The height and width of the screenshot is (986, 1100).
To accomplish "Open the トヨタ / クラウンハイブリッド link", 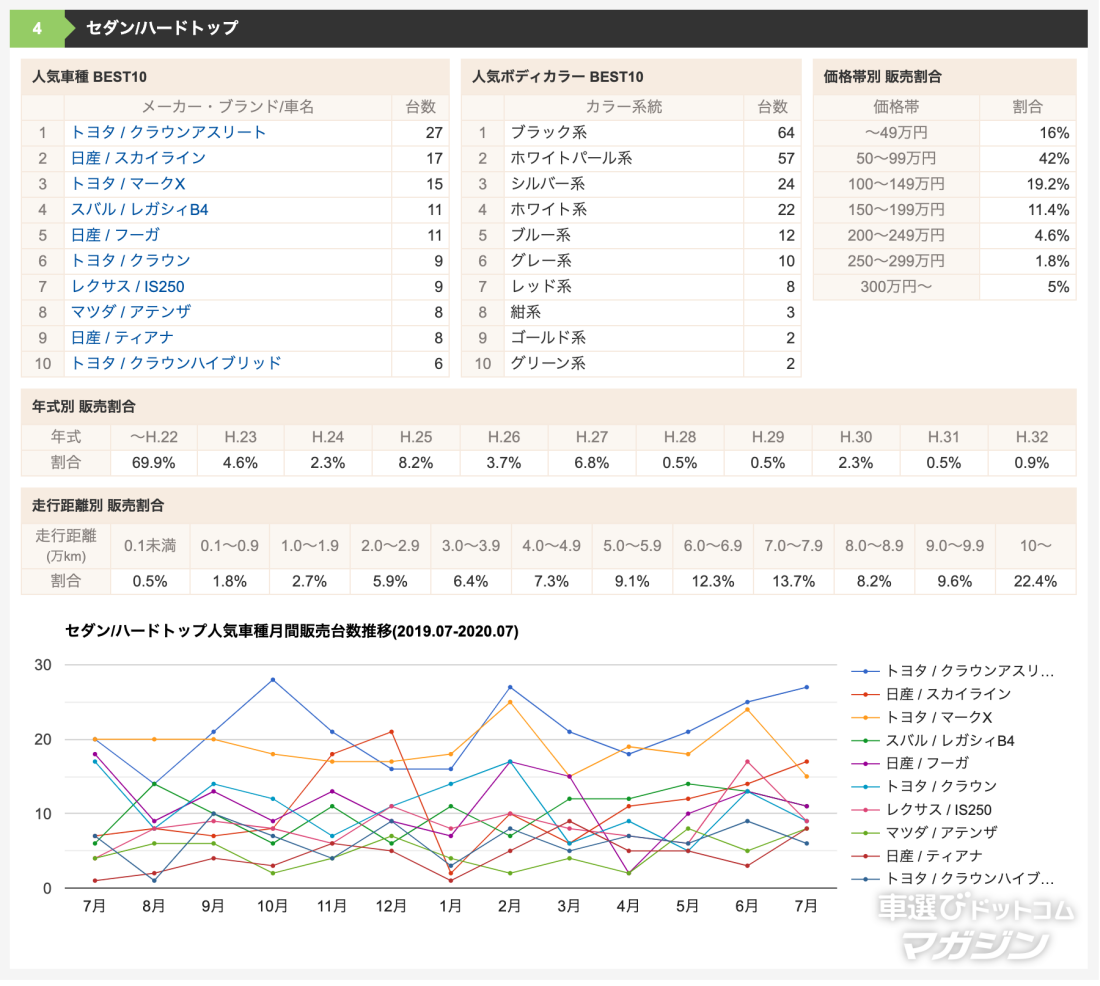I will [x=176, y=363].
